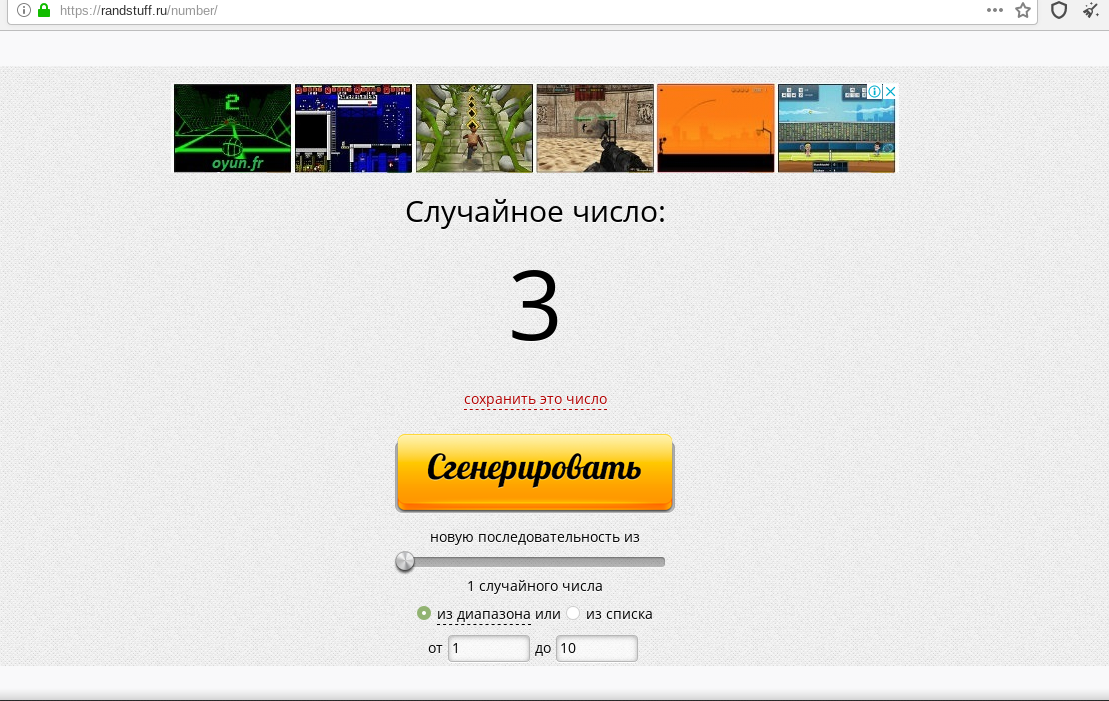Open the Temple Run style game thumbnail
This screenshot has height=701, width=1109.
[474, 128]
